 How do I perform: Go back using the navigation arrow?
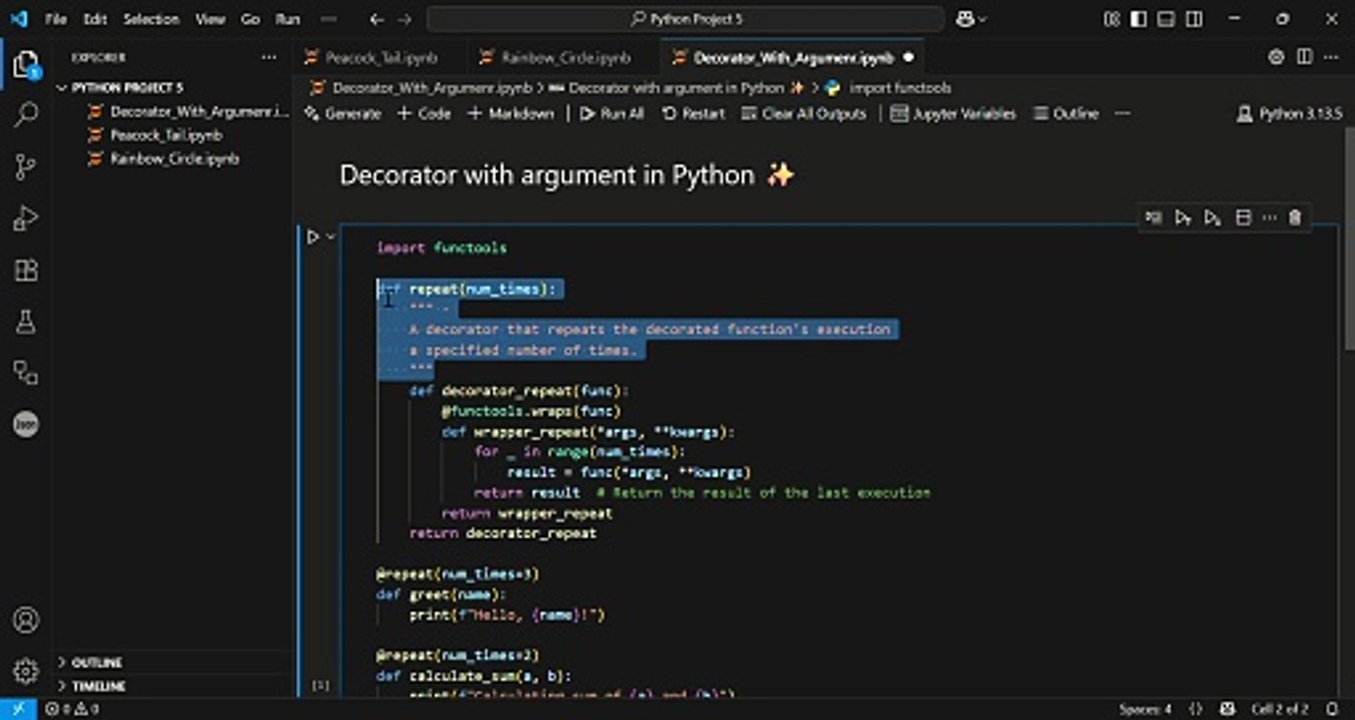click(376, 19)
